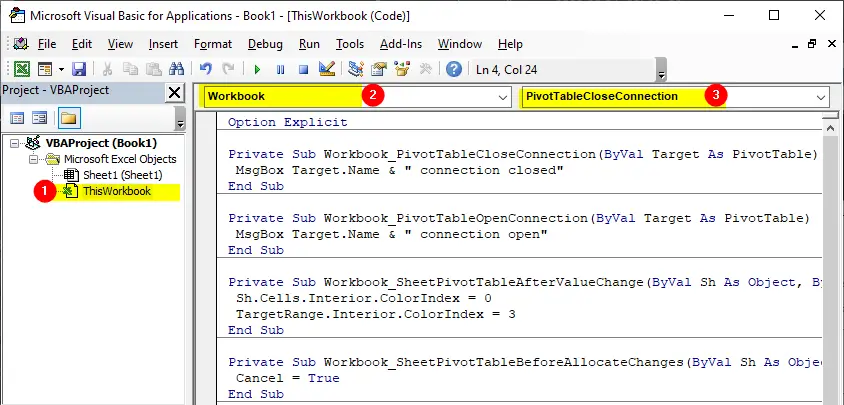Click the Cut scissors icon

tap(107, 69)
